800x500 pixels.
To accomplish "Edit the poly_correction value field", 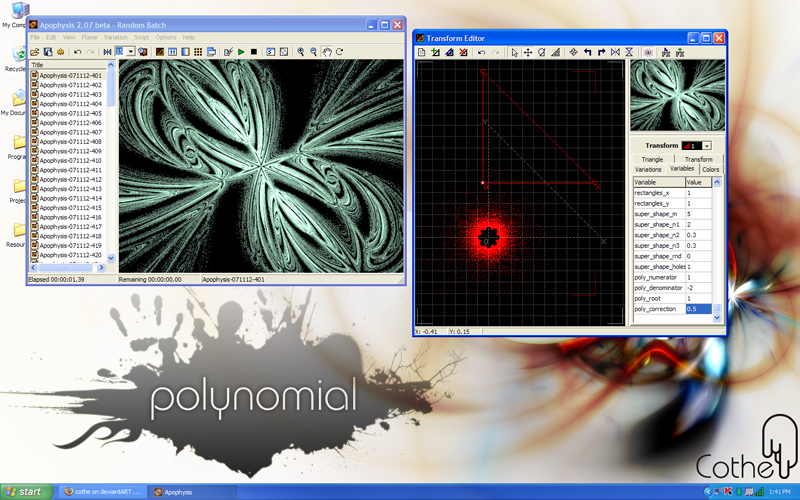I will click(x=698, y=309).
